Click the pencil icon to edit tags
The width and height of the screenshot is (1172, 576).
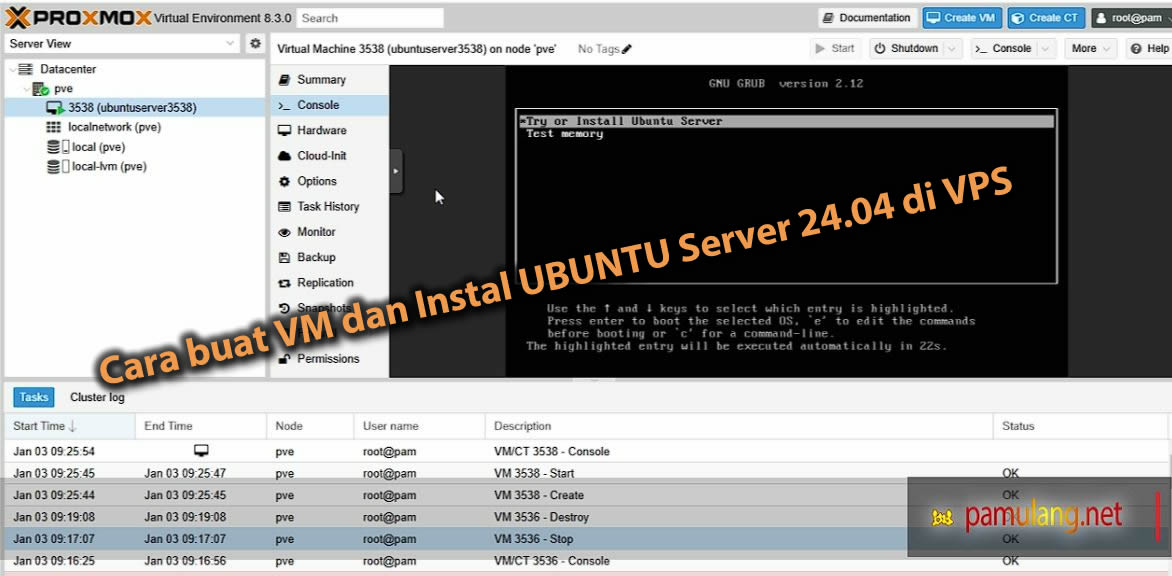(626, 49)
